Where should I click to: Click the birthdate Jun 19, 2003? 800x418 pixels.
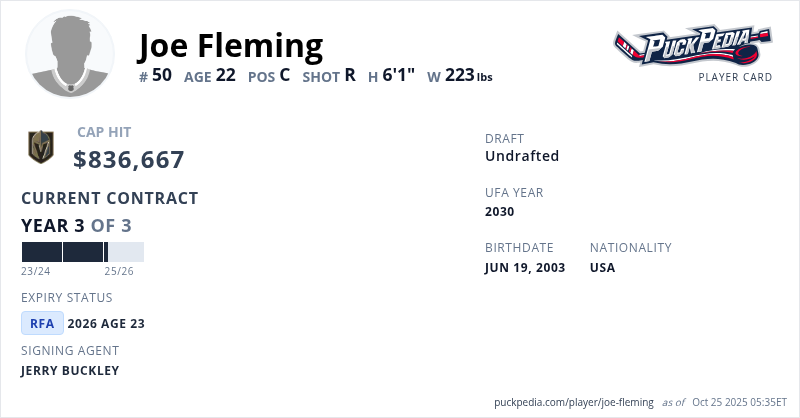click(x=525, y=268)
